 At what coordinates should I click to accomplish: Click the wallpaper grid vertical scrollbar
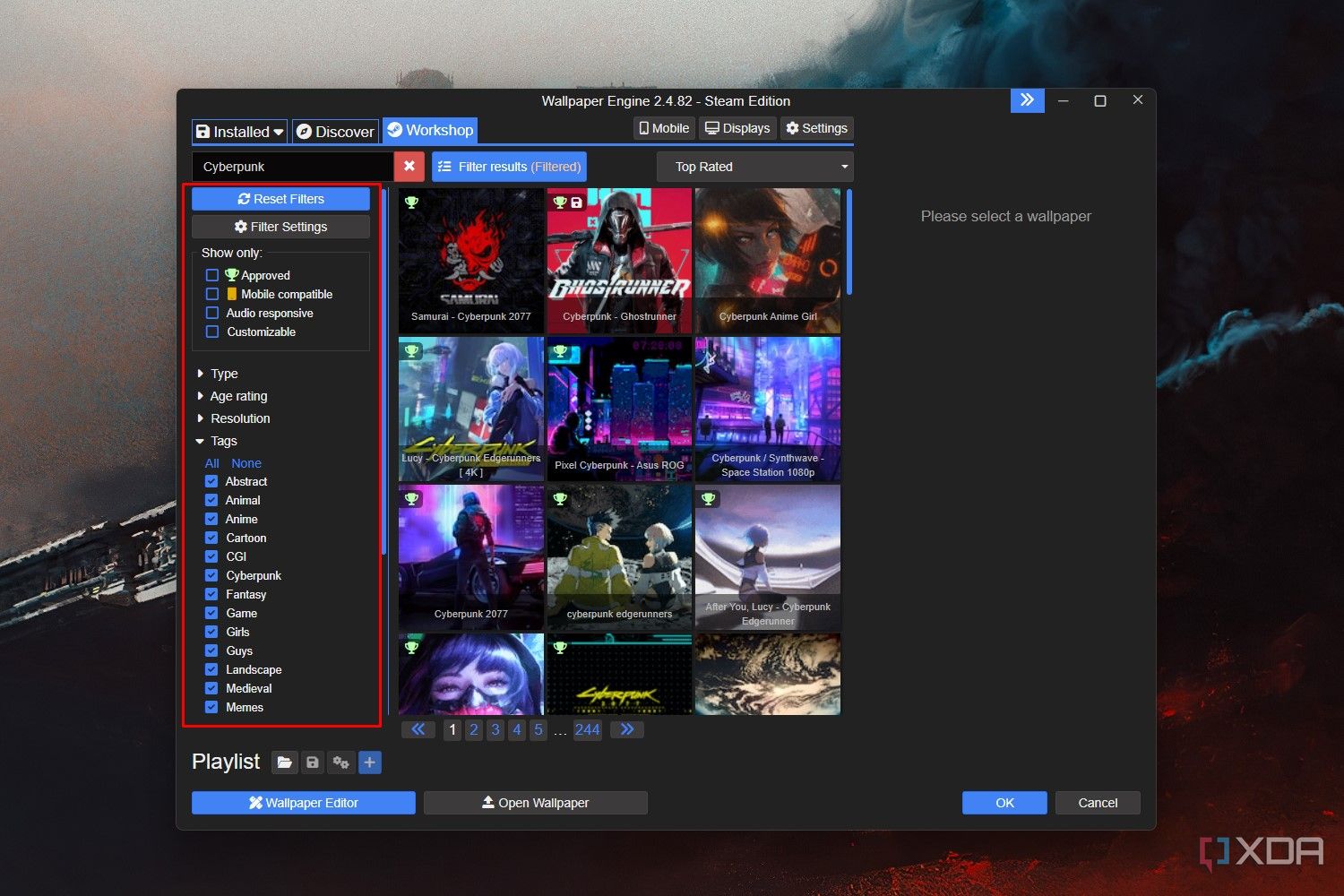click(849, 242)
